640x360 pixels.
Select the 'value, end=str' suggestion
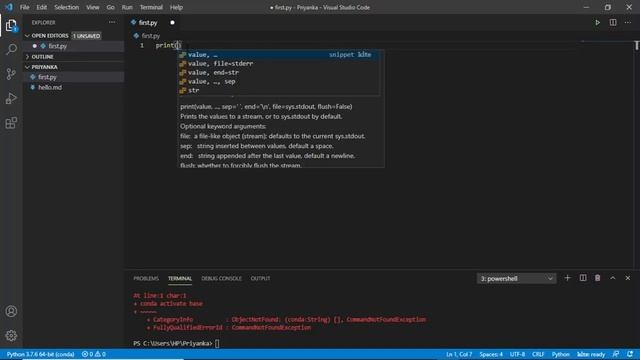[x=279, y=73]
